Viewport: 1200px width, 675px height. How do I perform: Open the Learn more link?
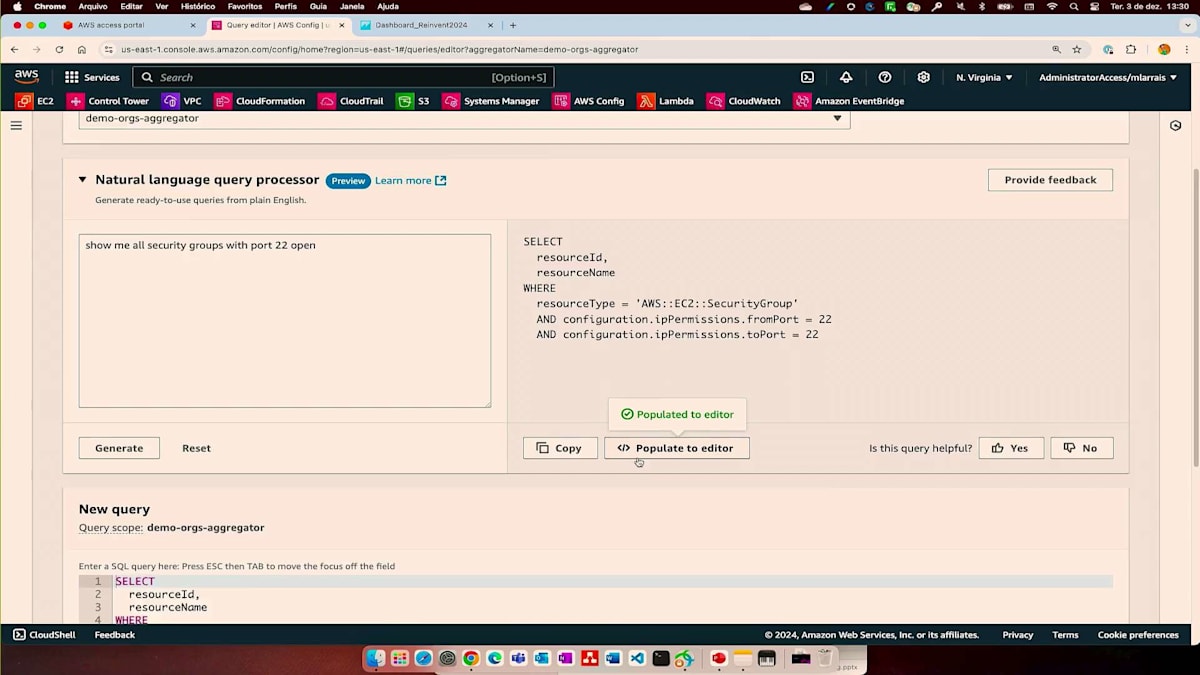pyautogui.click(x=411, y=180)
